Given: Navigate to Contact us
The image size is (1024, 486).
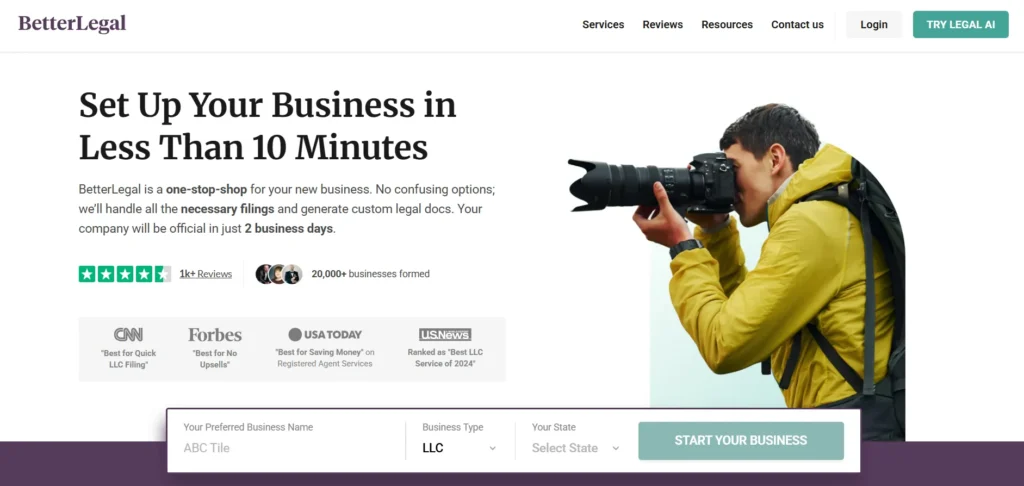Looking at the screenshot, I should pos(797,25).
